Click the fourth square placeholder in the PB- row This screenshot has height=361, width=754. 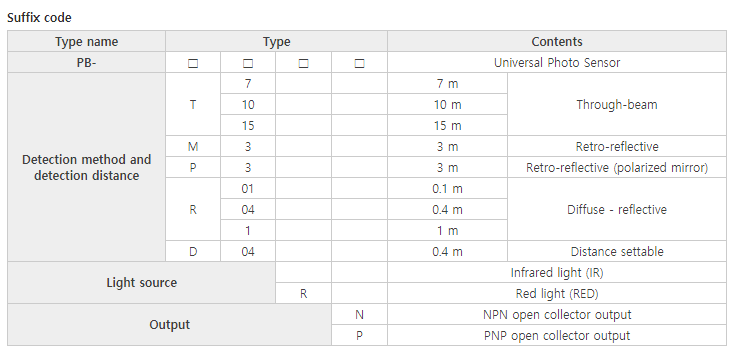(x=359, y=63)
